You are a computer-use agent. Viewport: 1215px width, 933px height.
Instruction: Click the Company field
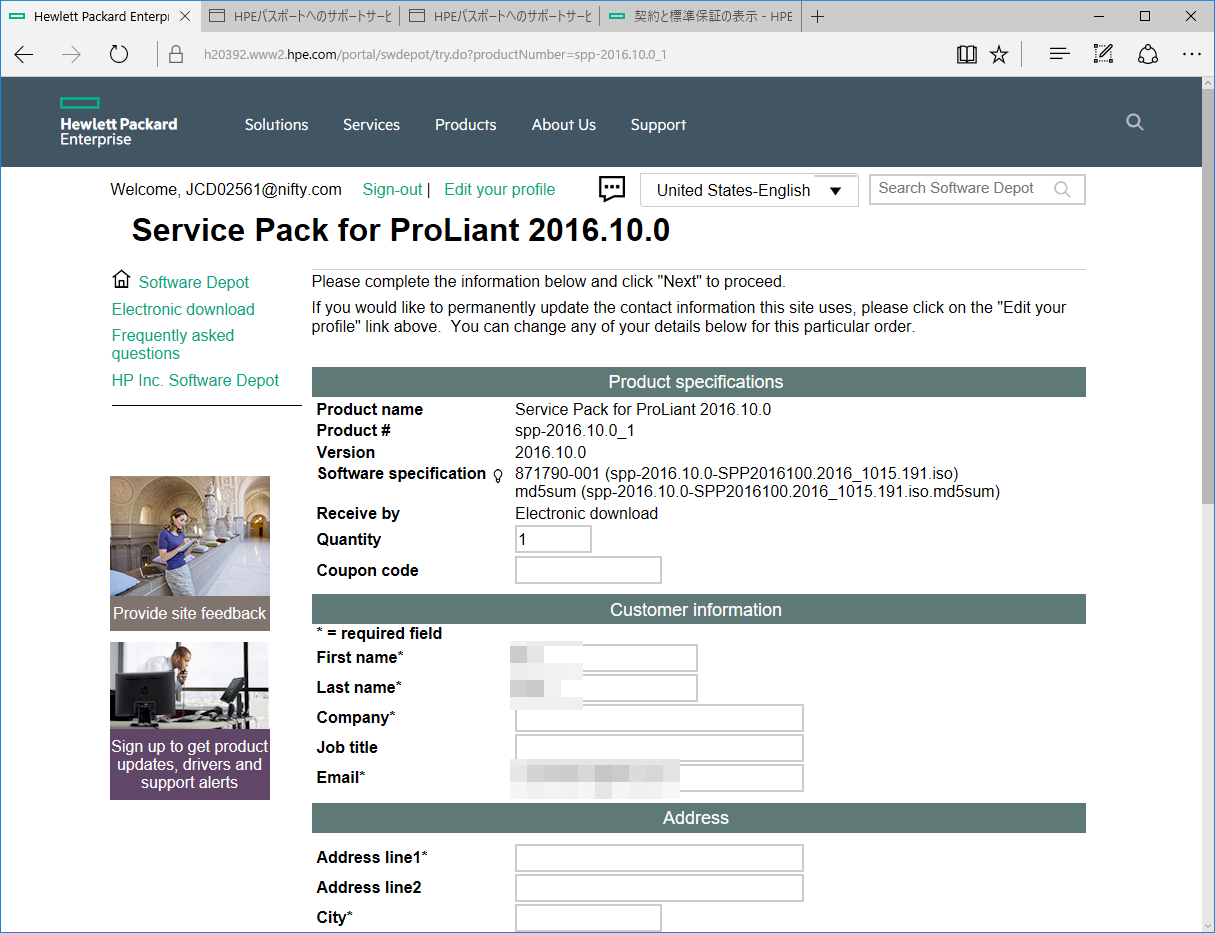[x=659, y=718]
